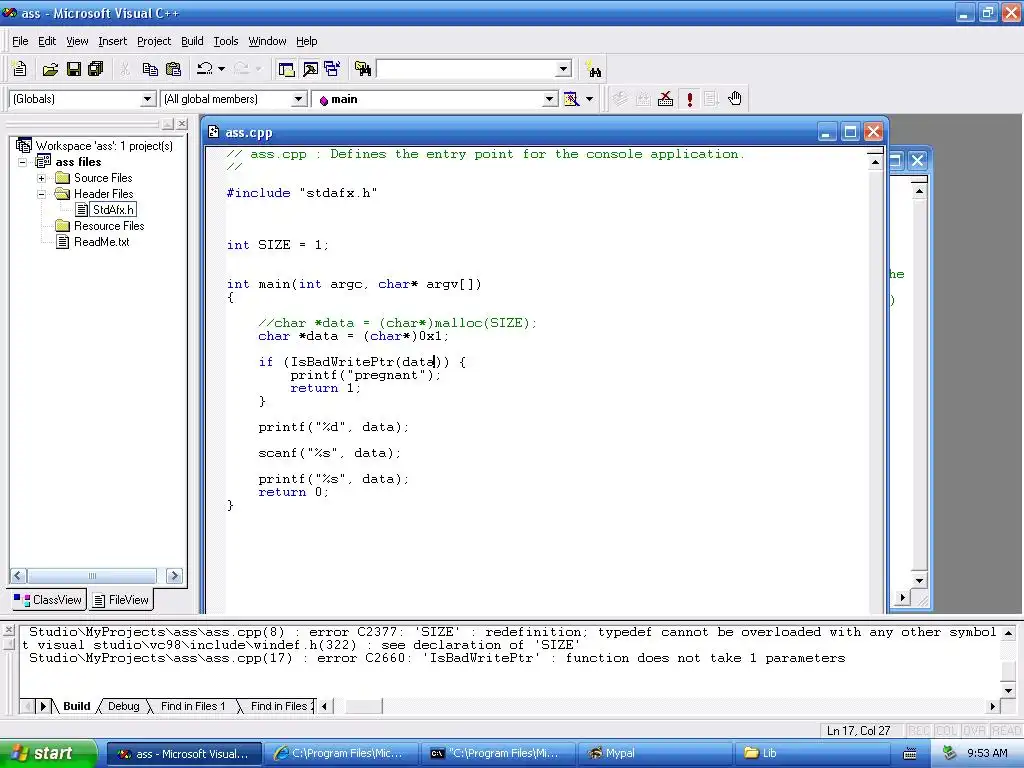Viewport: 1024px width, 768px height.
Task: Select the Resource Files folder
Action: click(109, 226)
